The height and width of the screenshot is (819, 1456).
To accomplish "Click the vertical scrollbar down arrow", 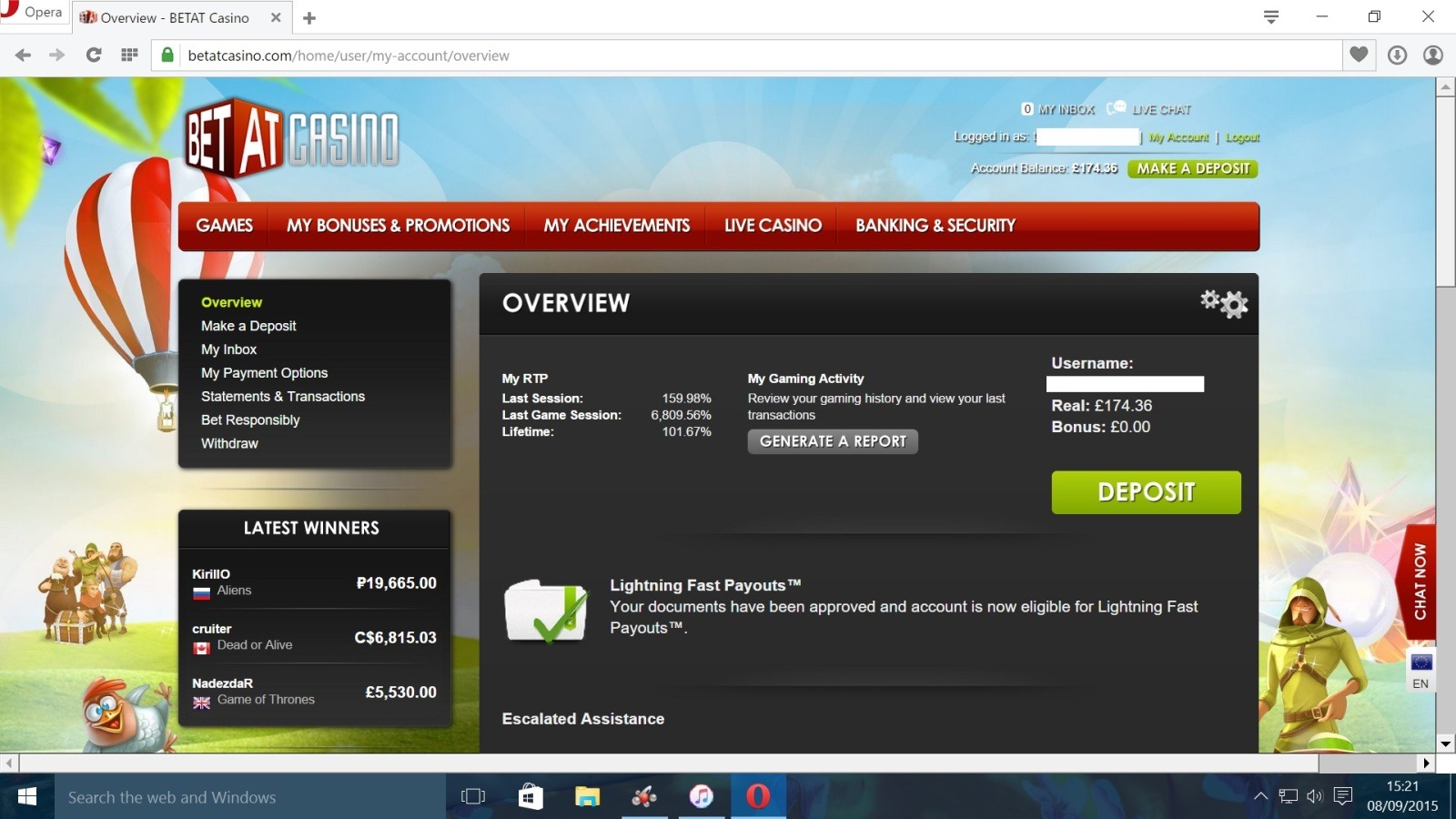I will (1445, 743).
